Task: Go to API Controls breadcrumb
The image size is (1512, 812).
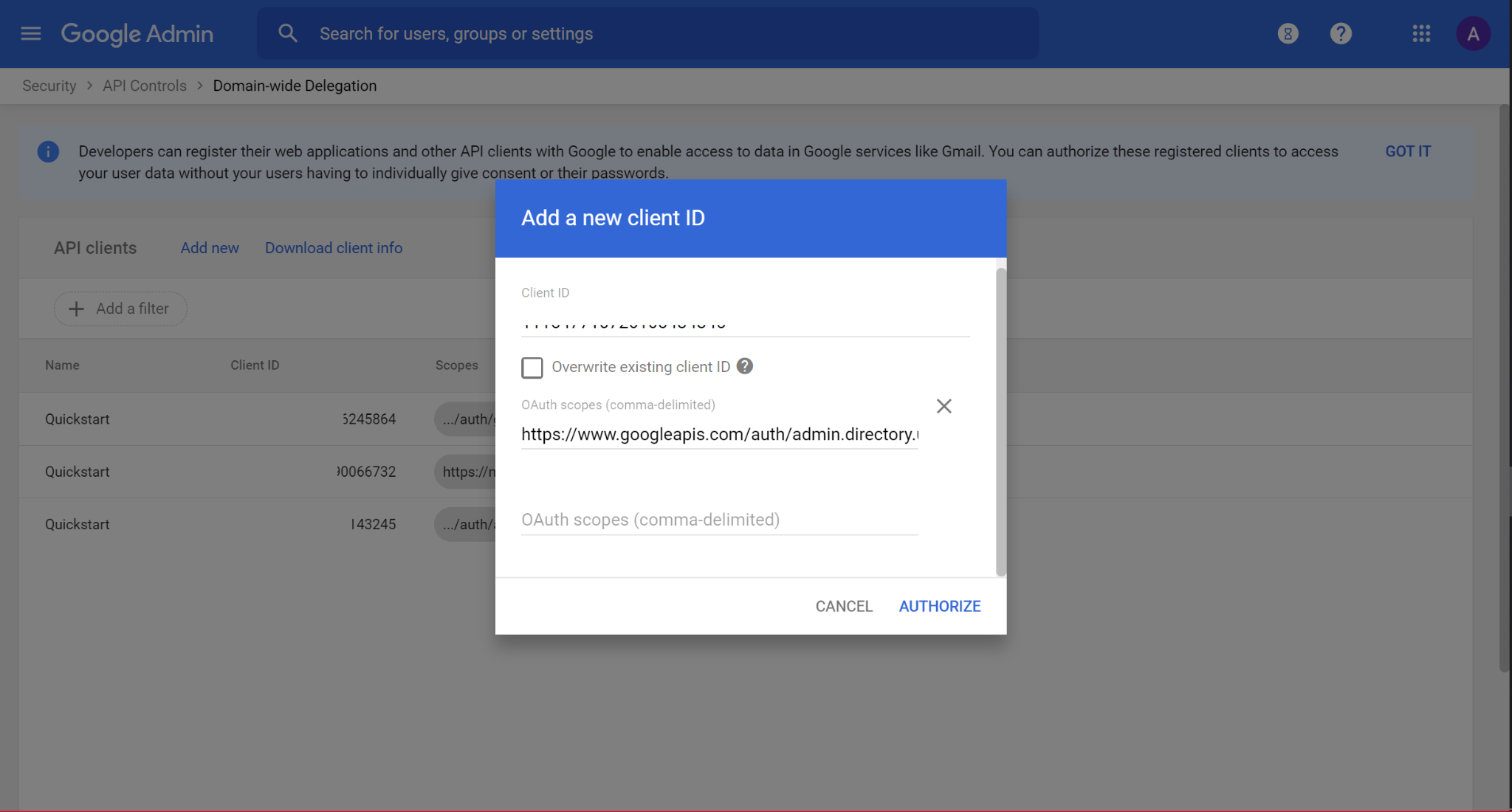Action: click(x=145, y=86)
